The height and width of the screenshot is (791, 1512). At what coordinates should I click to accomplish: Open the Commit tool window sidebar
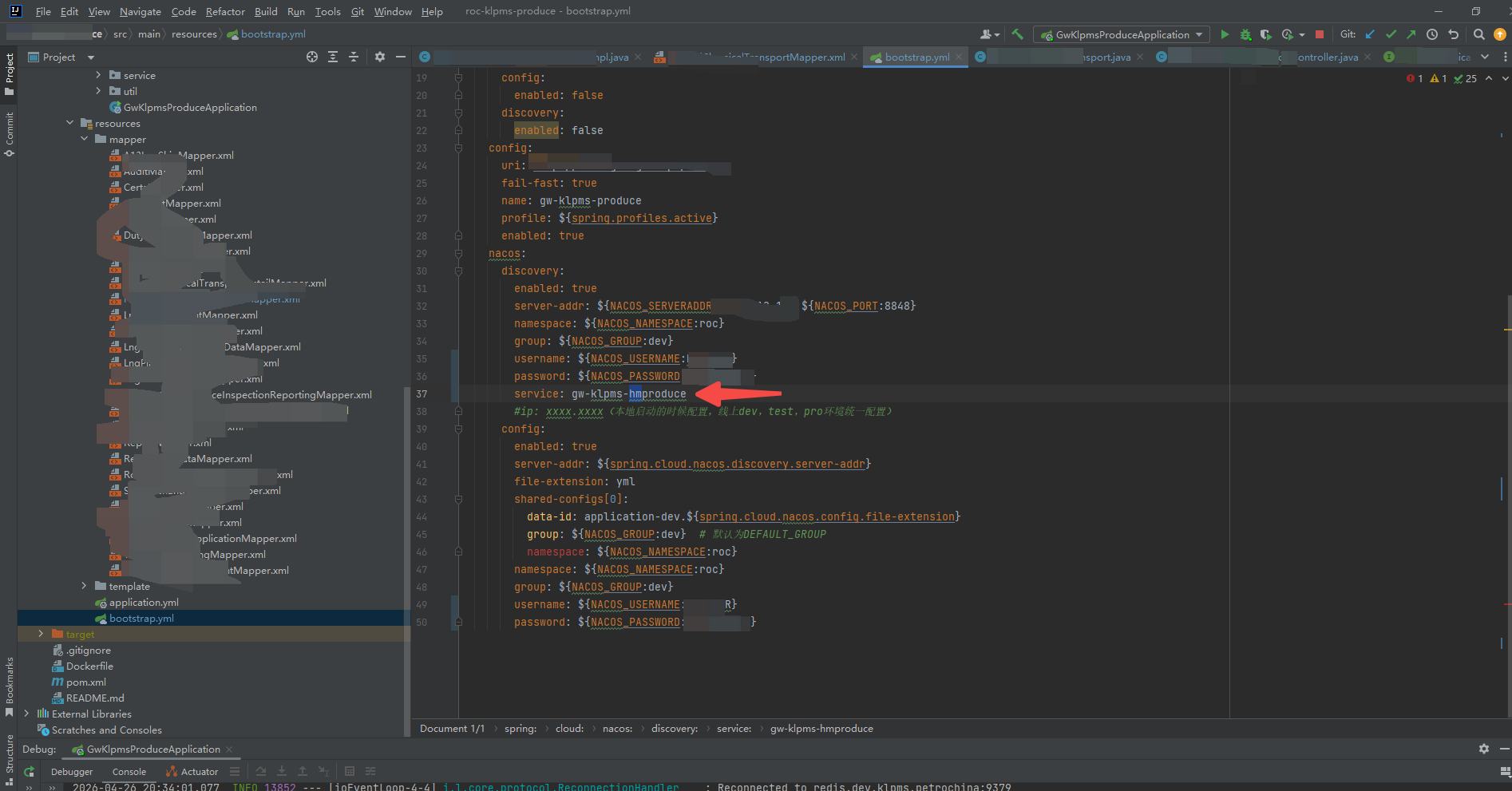10,134
